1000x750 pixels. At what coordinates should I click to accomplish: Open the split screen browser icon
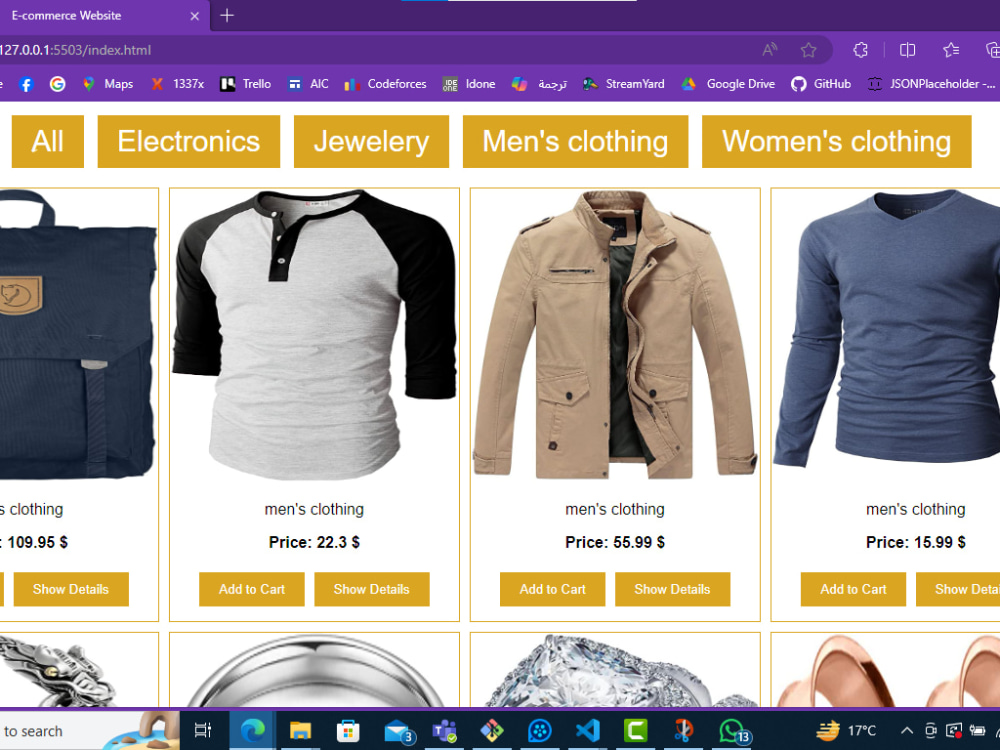point(906,50)
